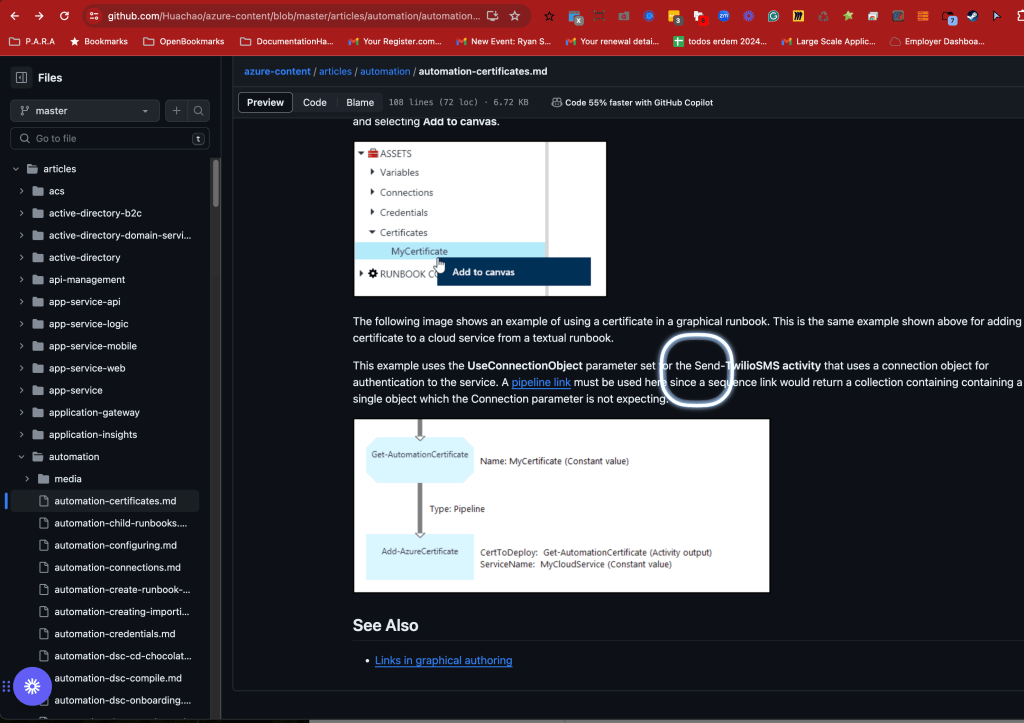The height and width of the screenshot is (723, 1024).
Task: Expand the app-service-web folder
Action: (22, 368)
